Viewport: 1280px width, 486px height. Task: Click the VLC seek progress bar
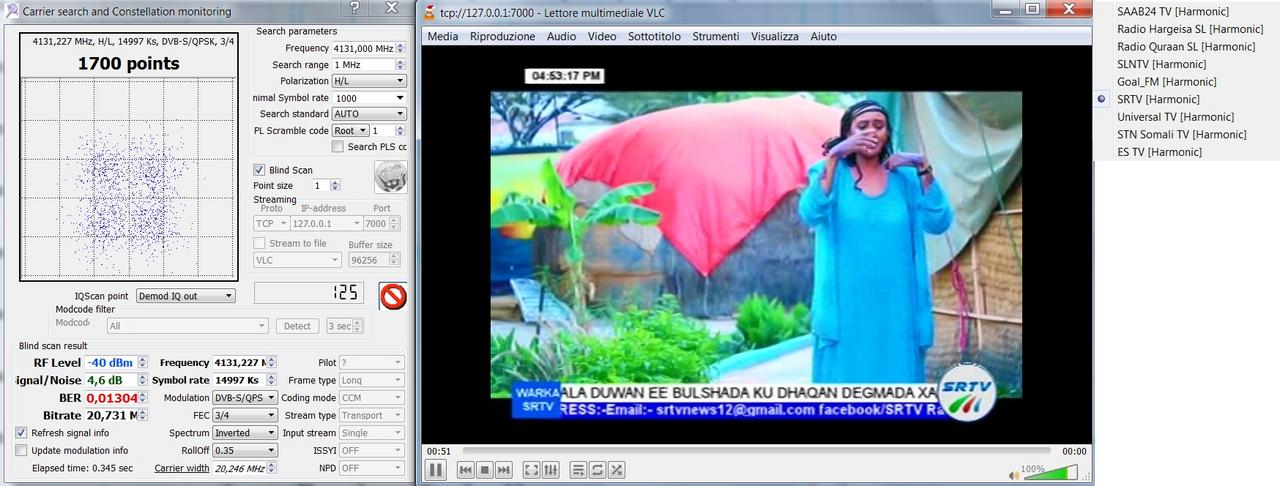click(x=757, y=451)
